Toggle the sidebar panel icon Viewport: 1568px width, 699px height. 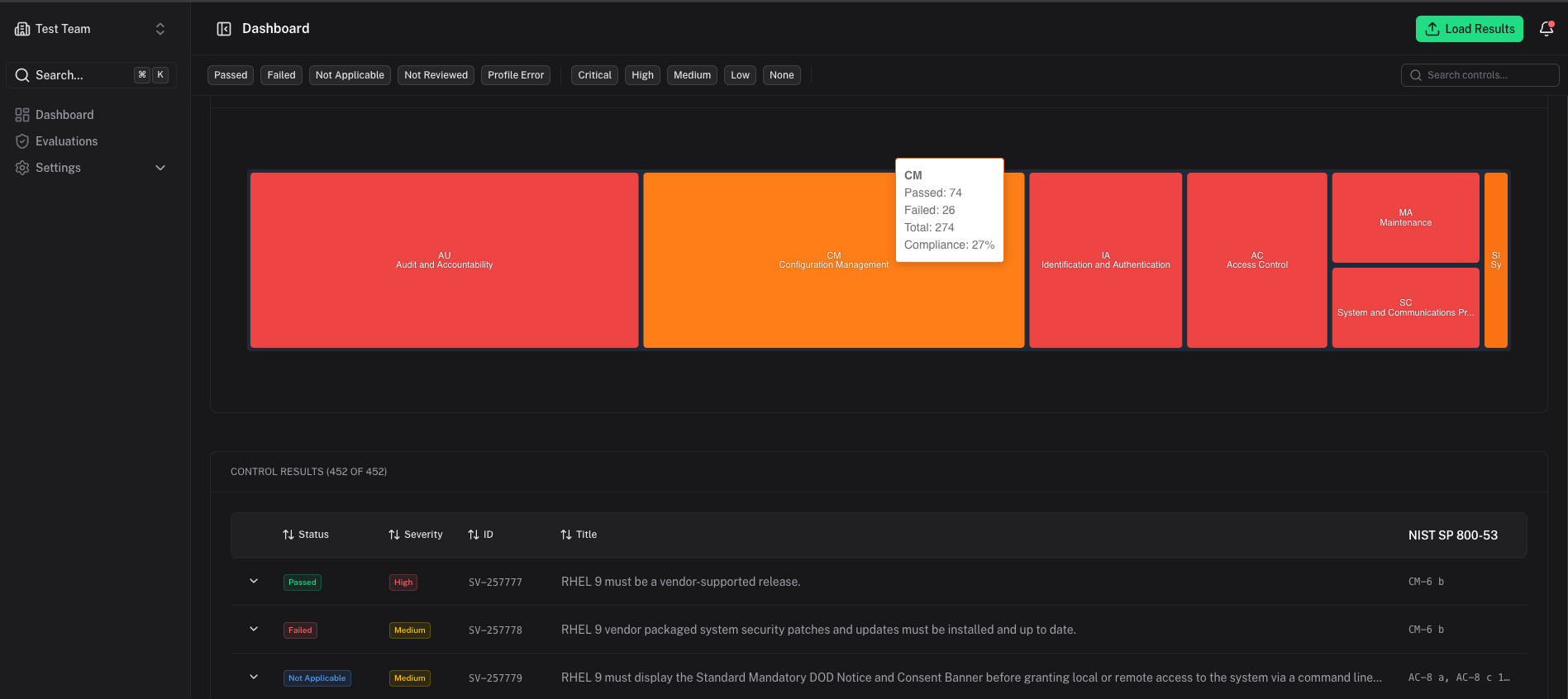(224, 29)
